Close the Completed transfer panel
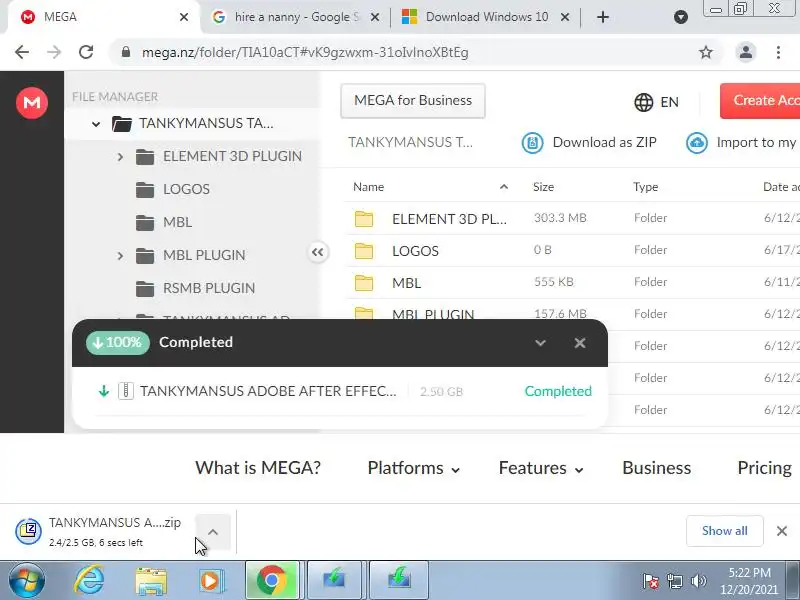This screenshot has width=800, height=600. (580, 343)
